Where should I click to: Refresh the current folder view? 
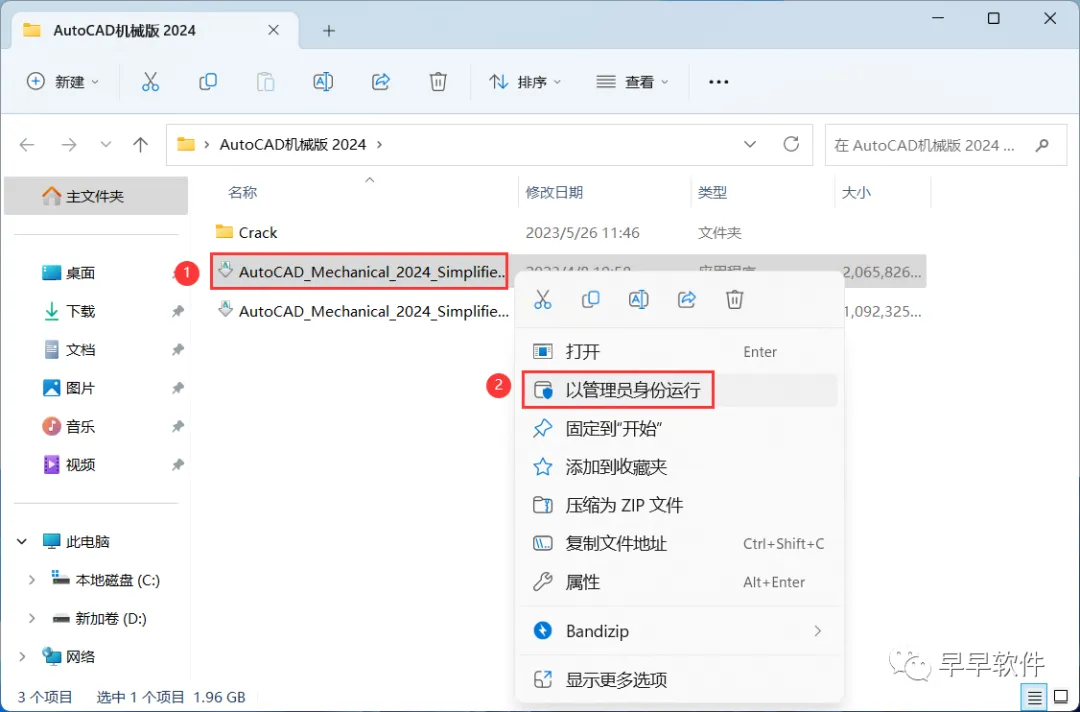tap(791, 145)
